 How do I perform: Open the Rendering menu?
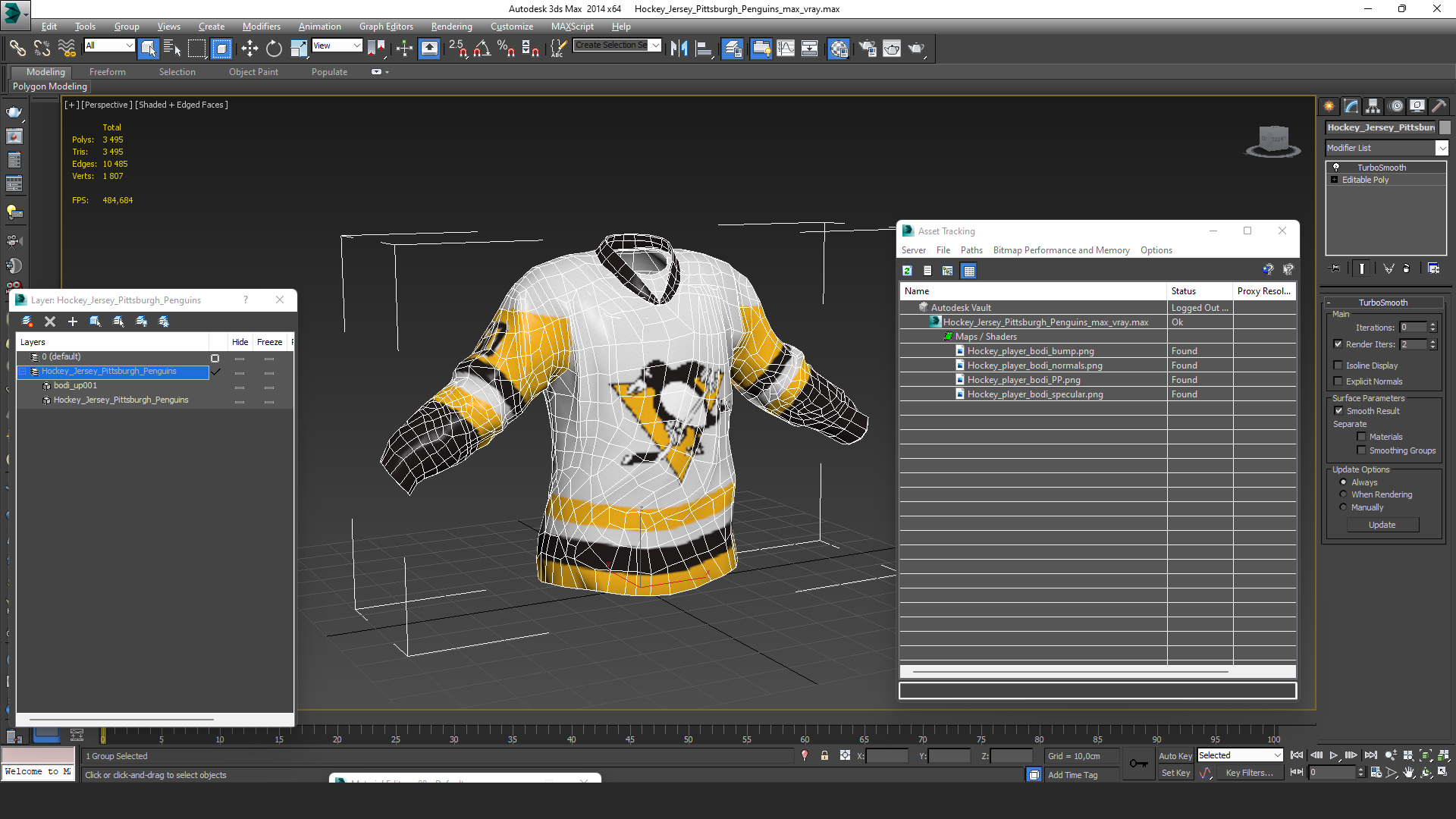click(451, 27)
